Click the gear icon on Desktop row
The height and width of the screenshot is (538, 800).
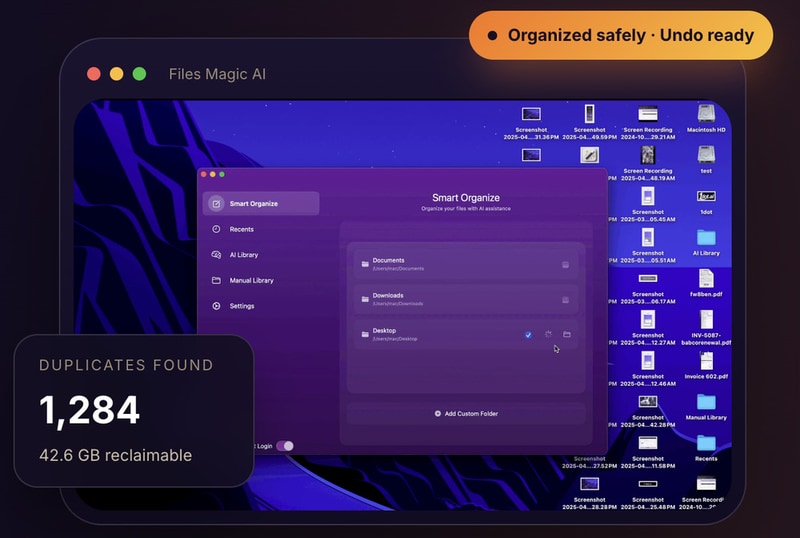coord(548,334)
